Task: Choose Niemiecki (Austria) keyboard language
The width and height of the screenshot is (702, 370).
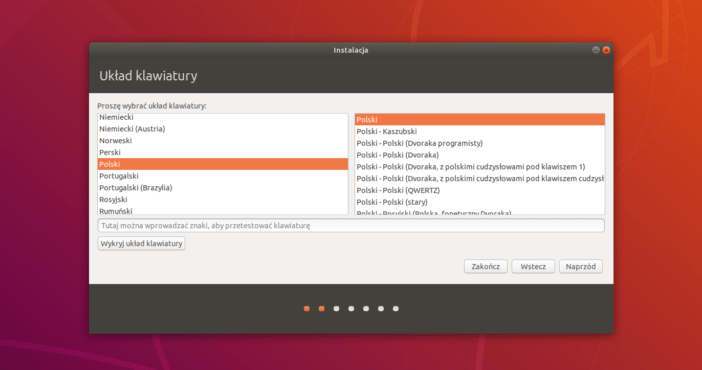Action: coord(223,129)
